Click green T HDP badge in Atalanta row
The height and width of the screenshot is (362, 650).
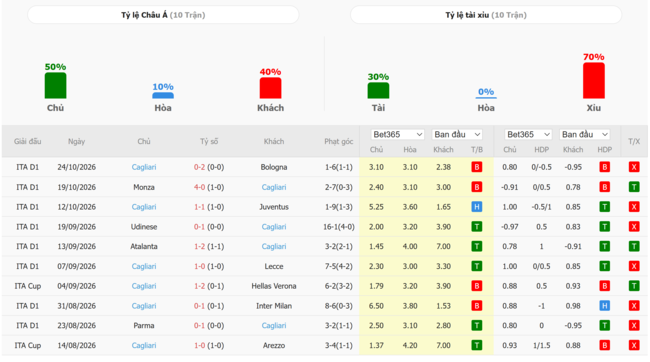604,246
